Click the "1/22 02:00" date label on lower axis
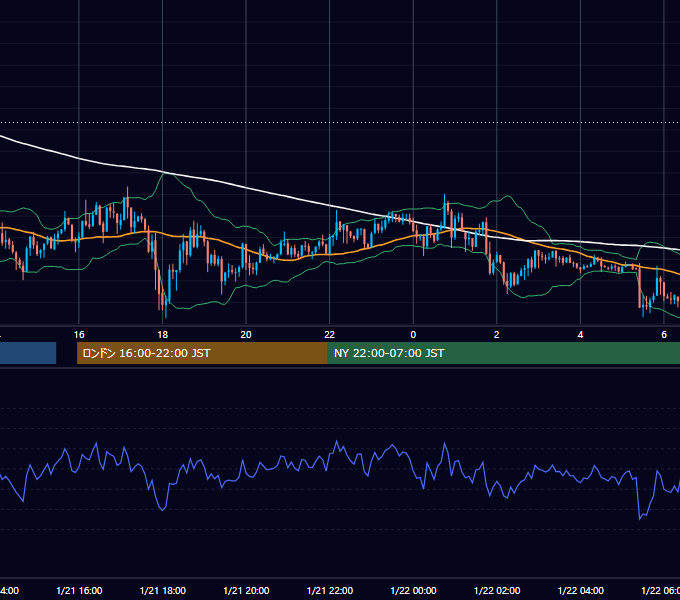This screenshot has height=600, width=680. click(x=497, y=590)
